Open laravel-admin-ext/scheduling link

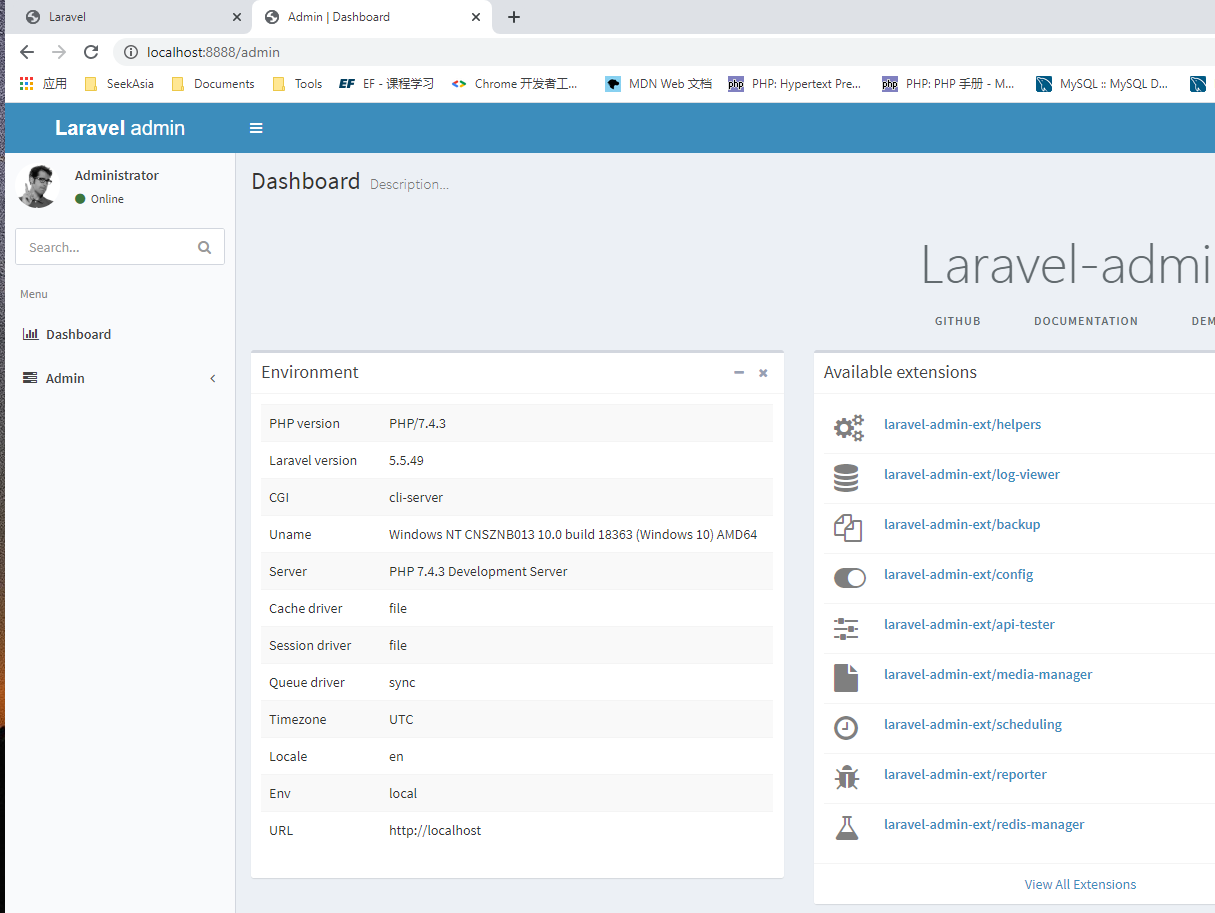pyautogui.click(x=973, y=724)
